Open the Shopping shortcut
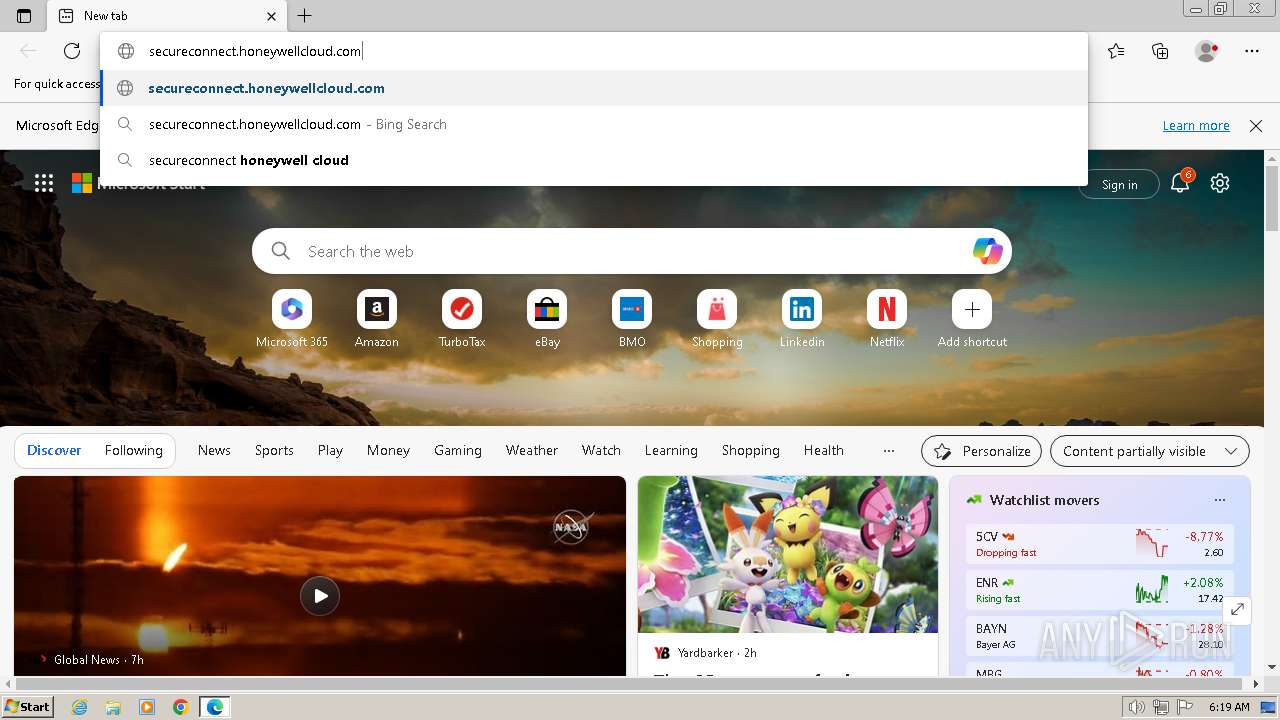The image size is (1280, 720). point(717,319)
